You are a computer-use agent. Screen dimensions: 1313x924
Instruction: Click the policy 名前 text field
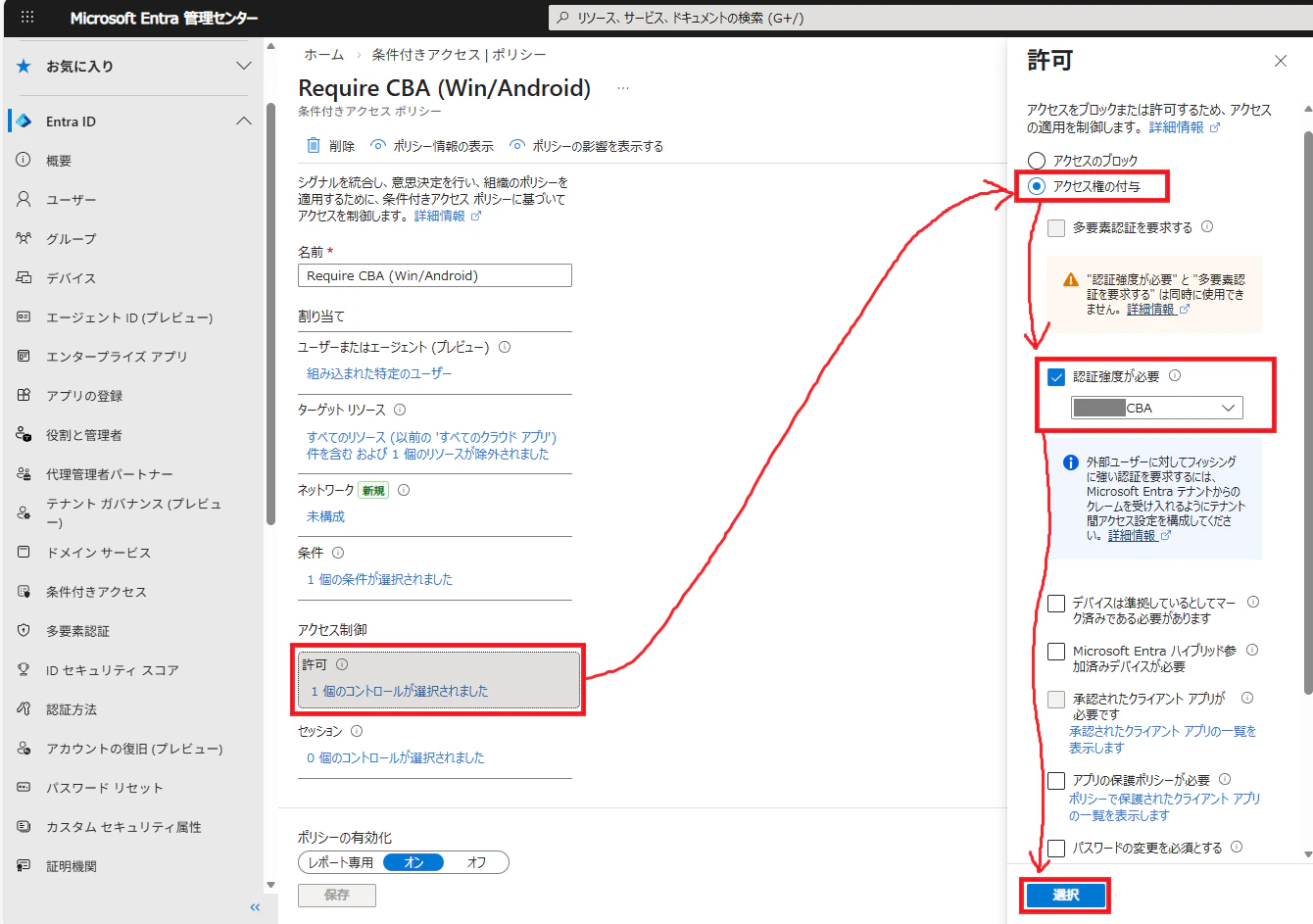pyautogui.click(x=435, y=275)
